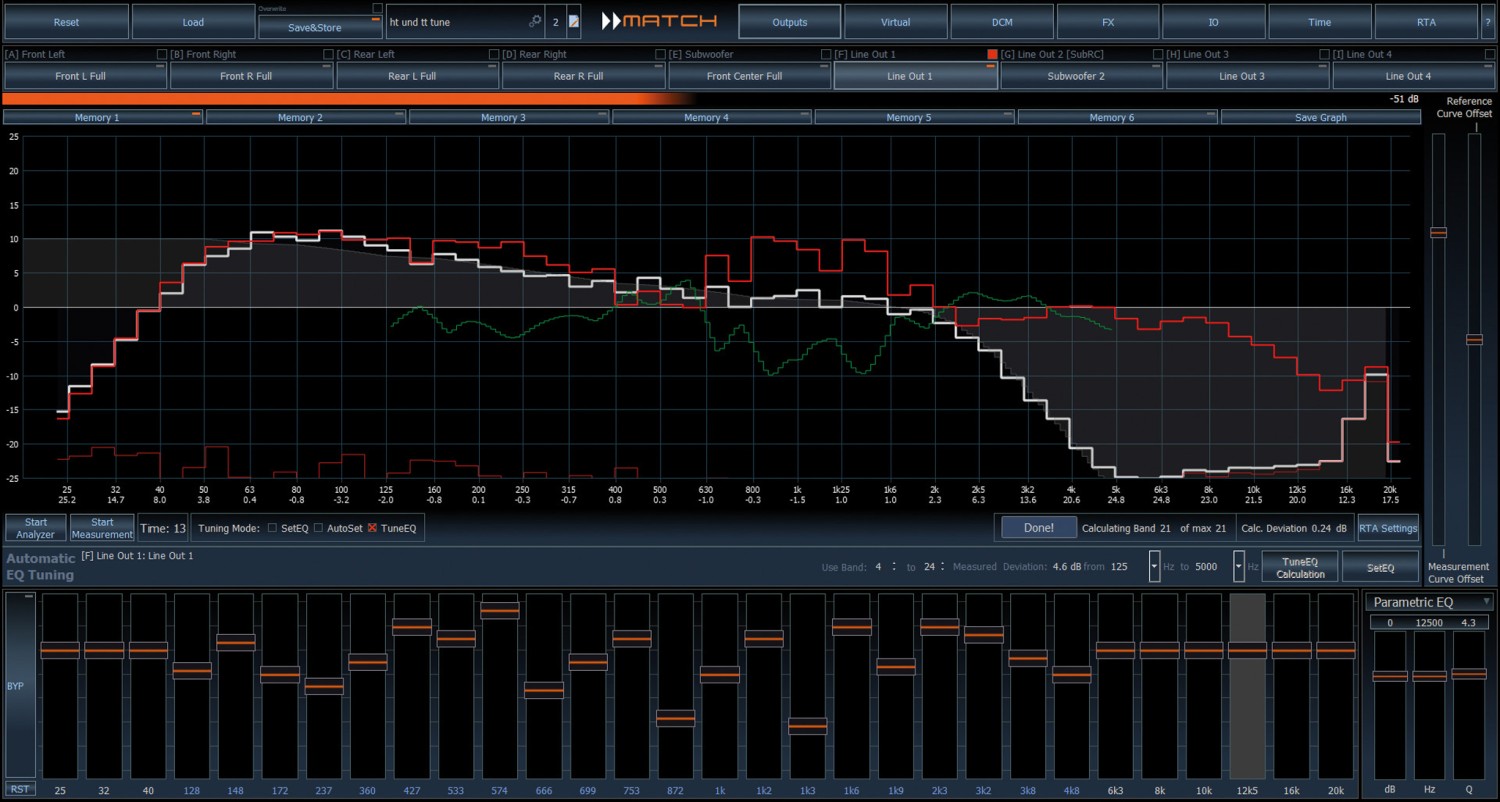The height and width of the screenshot is (802, 1500).
Task: Switch to the DCM tab
Action: pos(1002,21)
